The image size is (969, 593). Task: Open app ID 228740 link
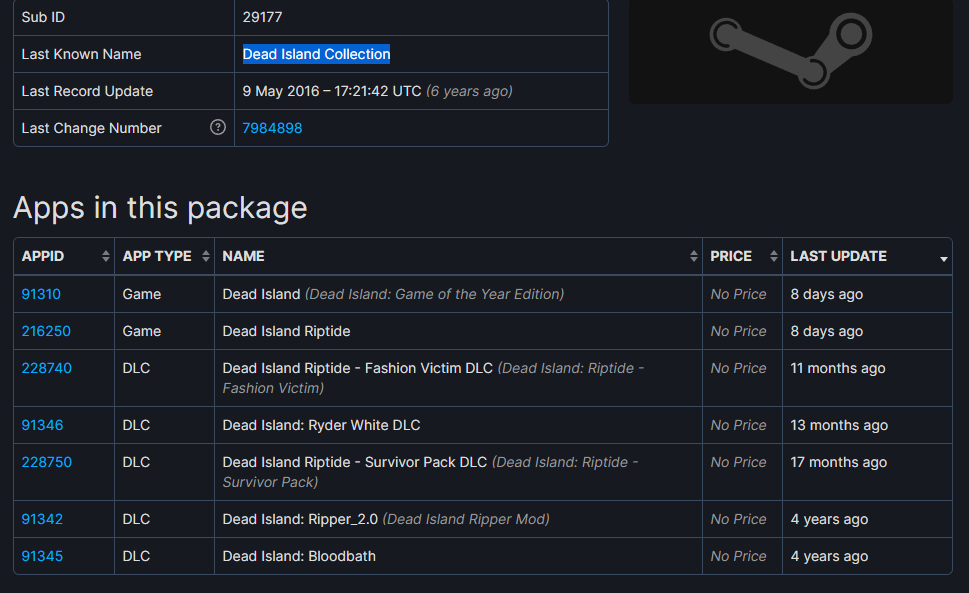[46, 368]
